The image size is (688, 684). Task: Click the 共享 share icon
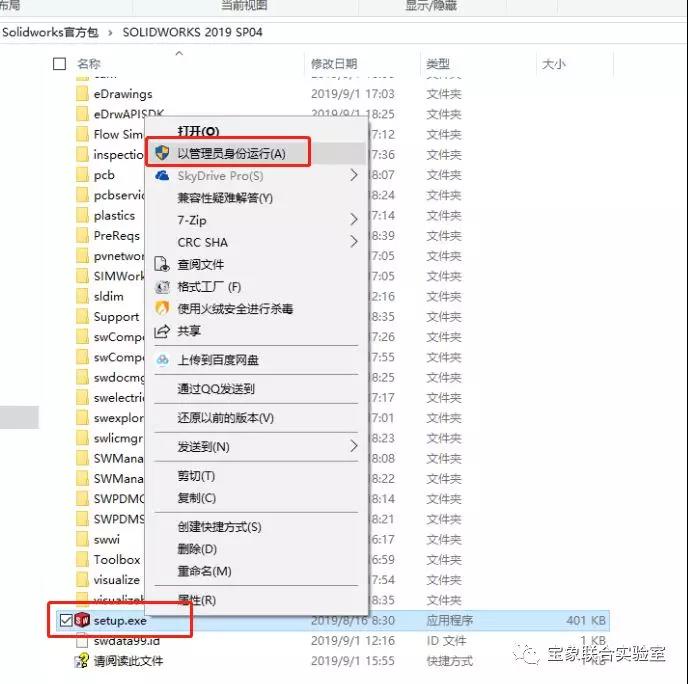click(162, 331)
